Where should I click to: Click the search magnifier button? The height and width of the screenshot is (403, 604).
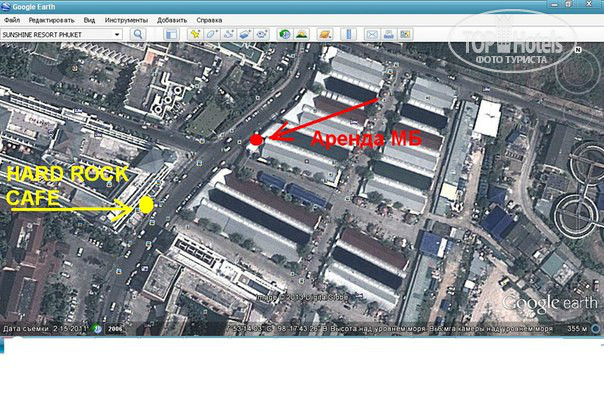click(138, 34)
